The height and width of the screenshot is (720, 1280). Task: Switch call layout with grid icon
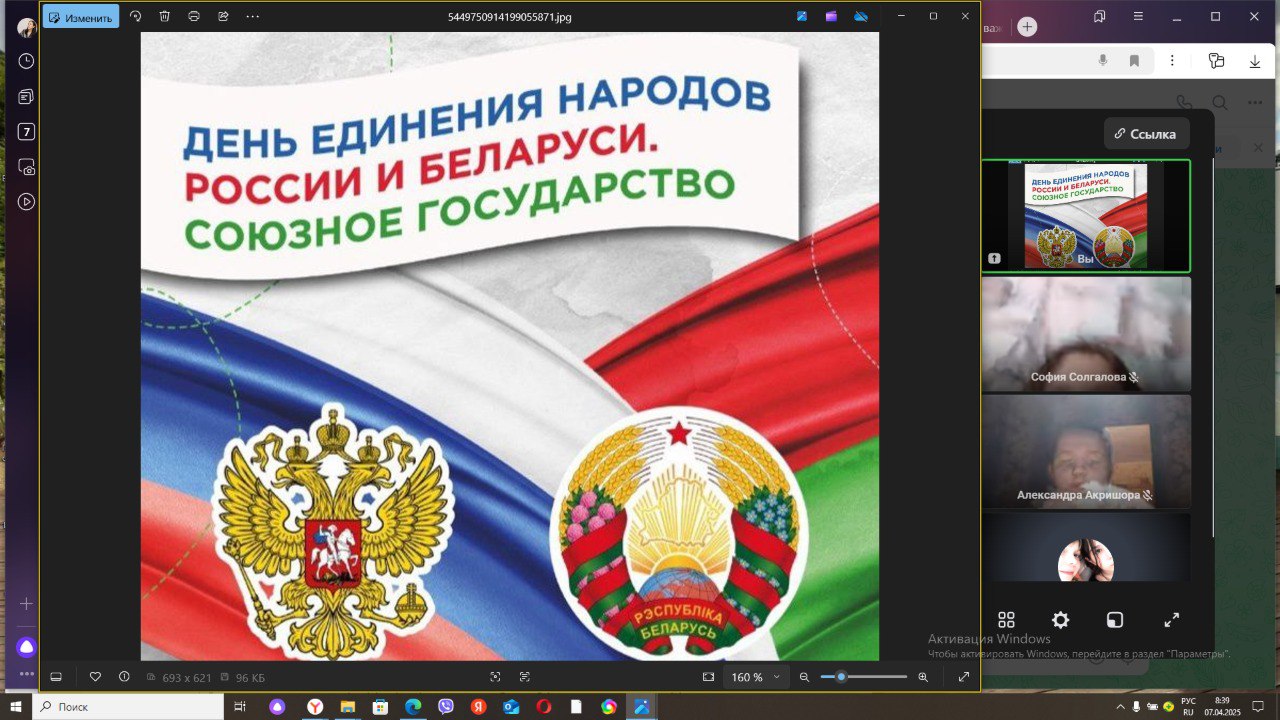[1006, 620]
